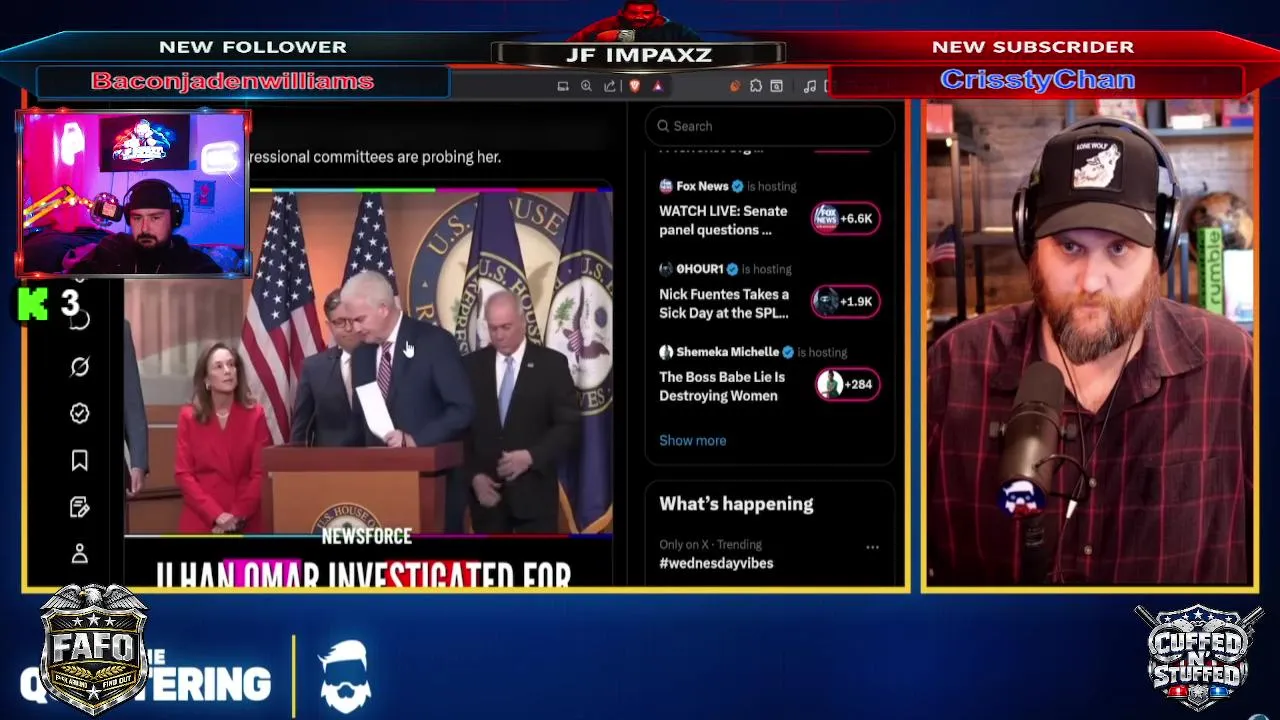Open "Nick Fuentes Takes a Sick Day" broadcast
Screen dimensions: 1280x720
click(x=724, y=303)
